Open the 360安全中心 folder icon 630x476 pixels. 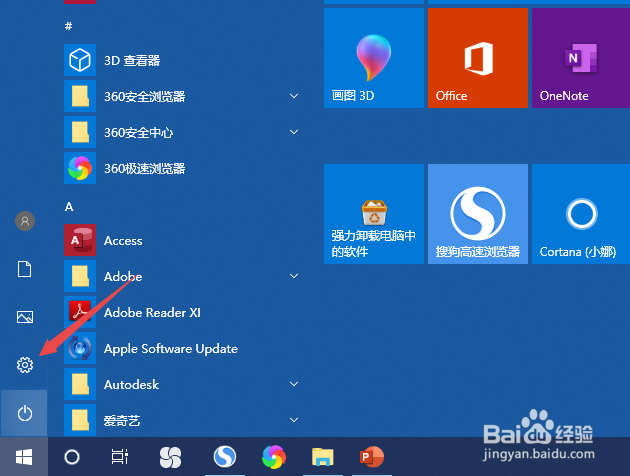80,132
